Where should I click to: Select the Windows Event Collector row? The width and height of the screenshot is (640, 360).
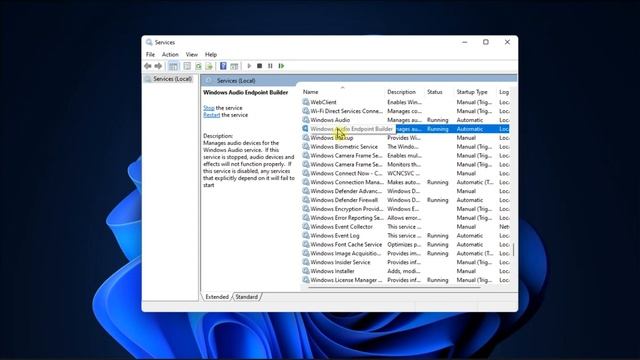click(405, 227)
